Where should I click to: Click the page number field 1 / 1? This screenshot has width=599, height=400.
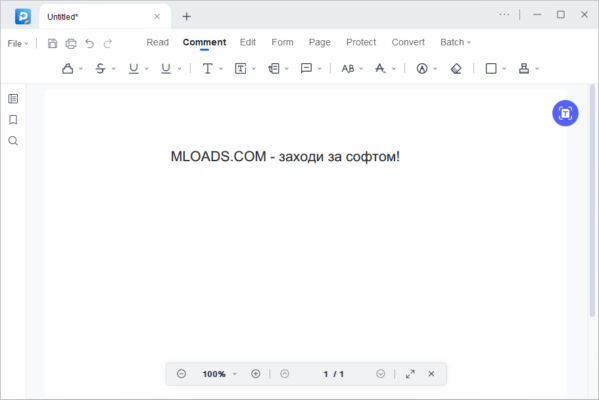coord(333,374)
